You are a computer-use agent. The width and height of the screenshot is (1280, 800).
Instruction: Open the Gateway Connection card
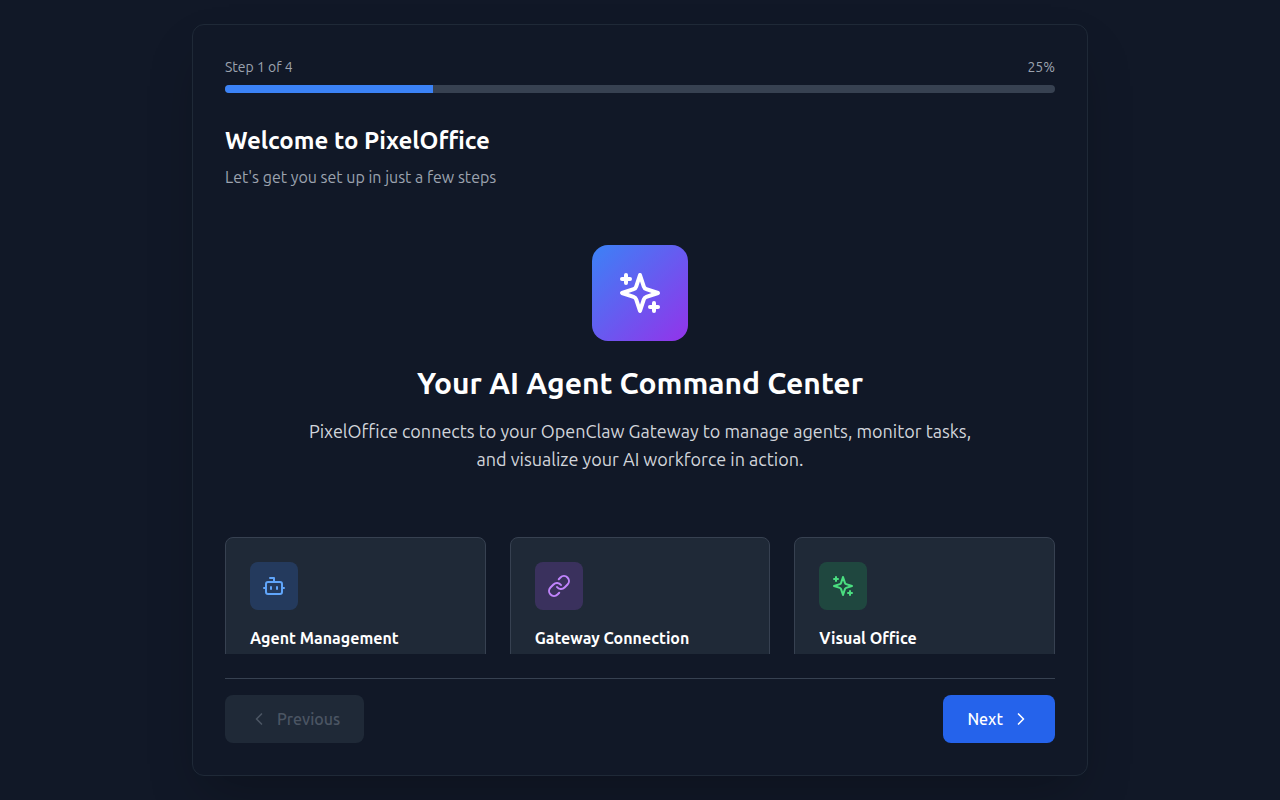pos(639,595)
